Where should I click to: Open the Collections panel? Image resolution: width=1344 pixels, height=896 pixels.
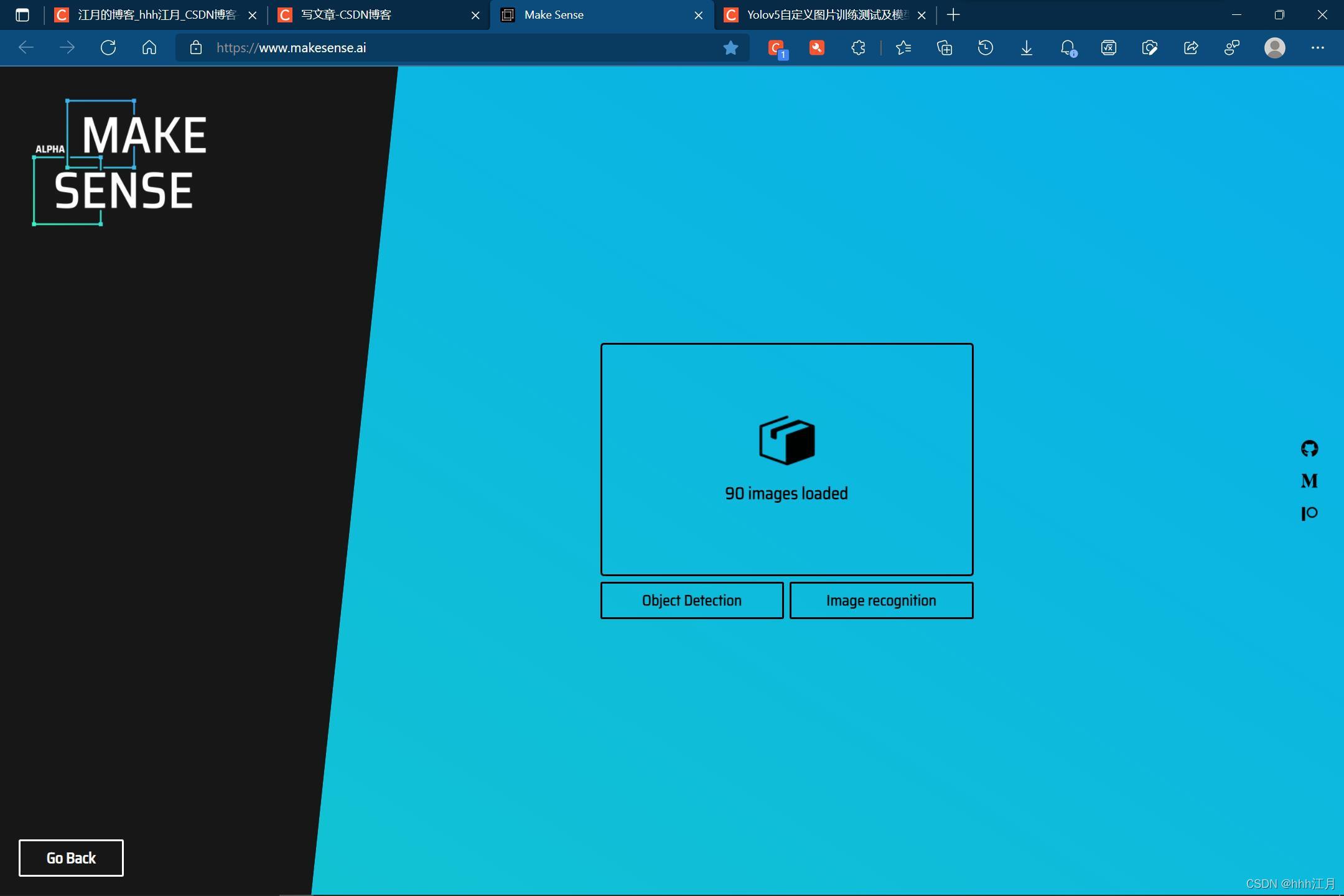945,47
